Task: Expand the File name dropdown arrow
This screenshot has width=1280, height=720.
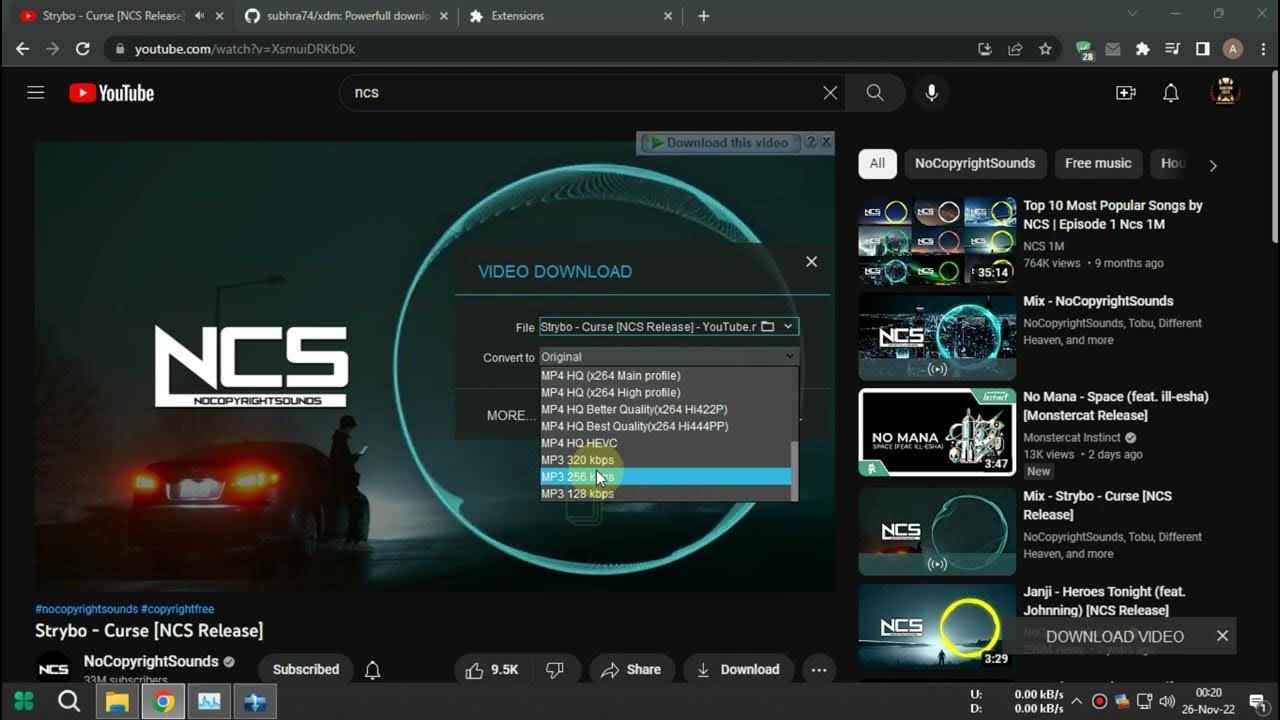Action: coord(788,327)
